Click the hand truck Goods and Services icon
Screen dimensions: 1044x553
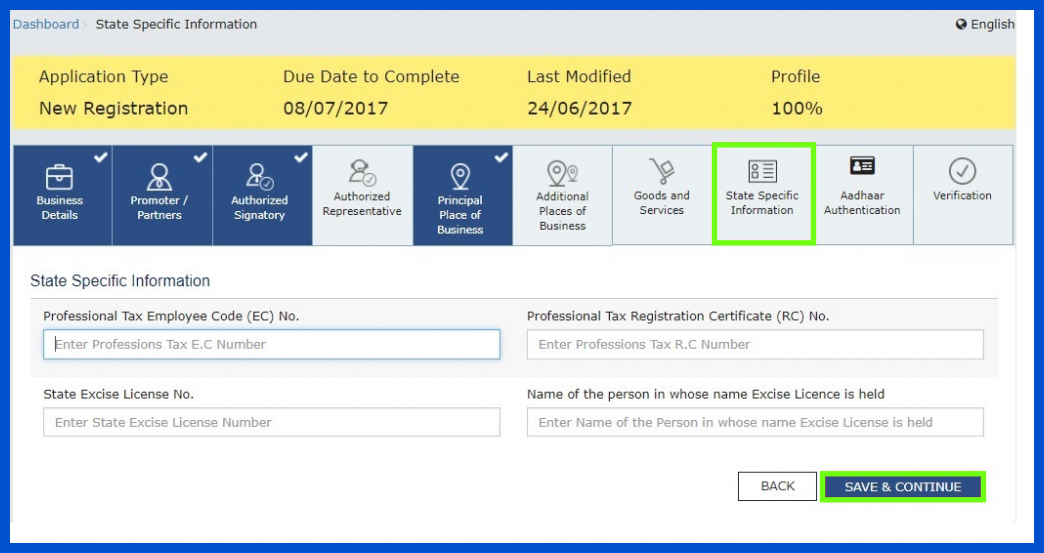(662, 172)
